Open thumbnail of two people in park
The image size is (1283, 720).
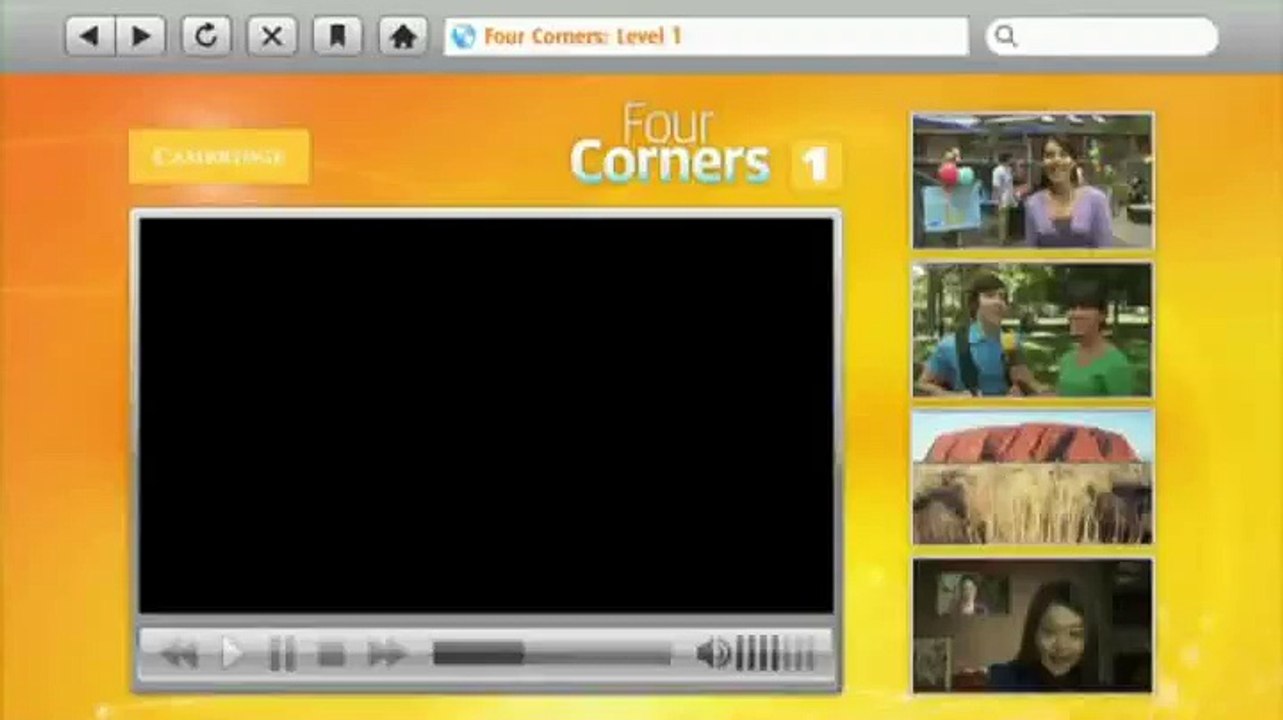coord(1032,330)
